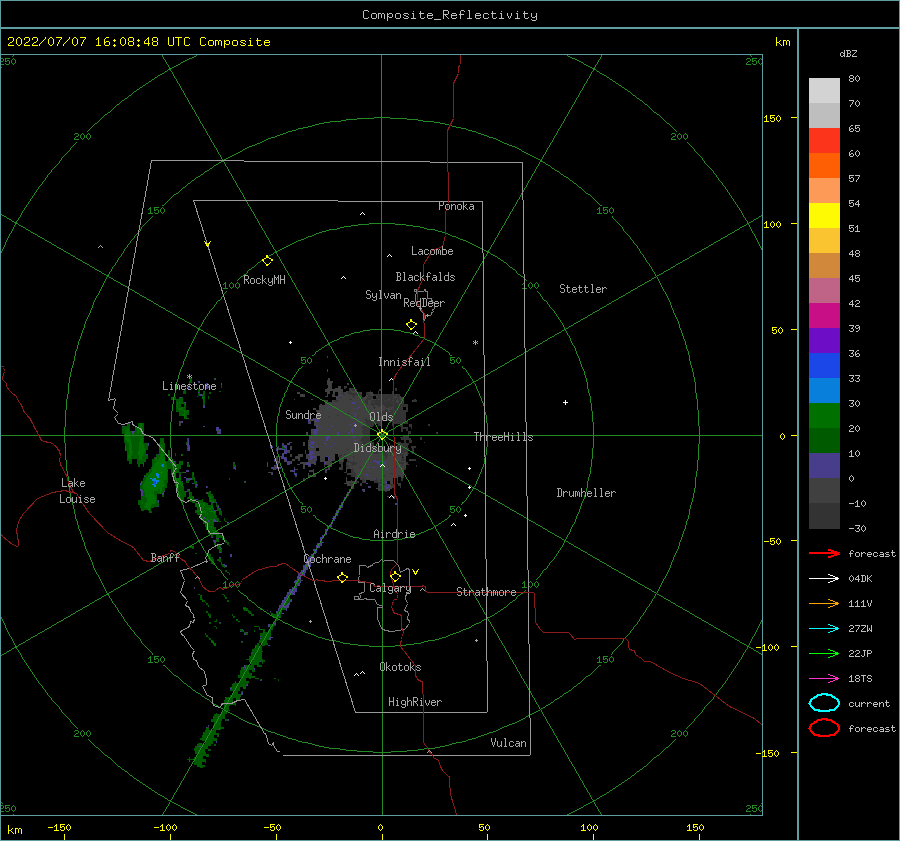Click the Vulcan label

[x=508, y=743]
